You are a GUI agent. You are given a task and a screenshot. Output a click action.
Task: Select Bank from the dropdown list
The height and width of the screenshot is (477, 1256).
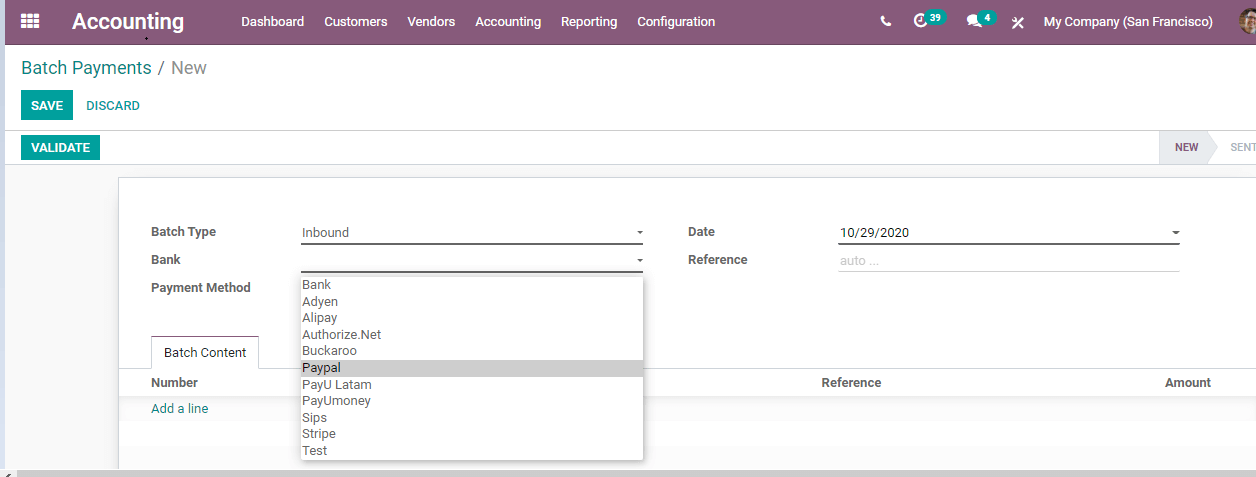(x=471, y=285)
